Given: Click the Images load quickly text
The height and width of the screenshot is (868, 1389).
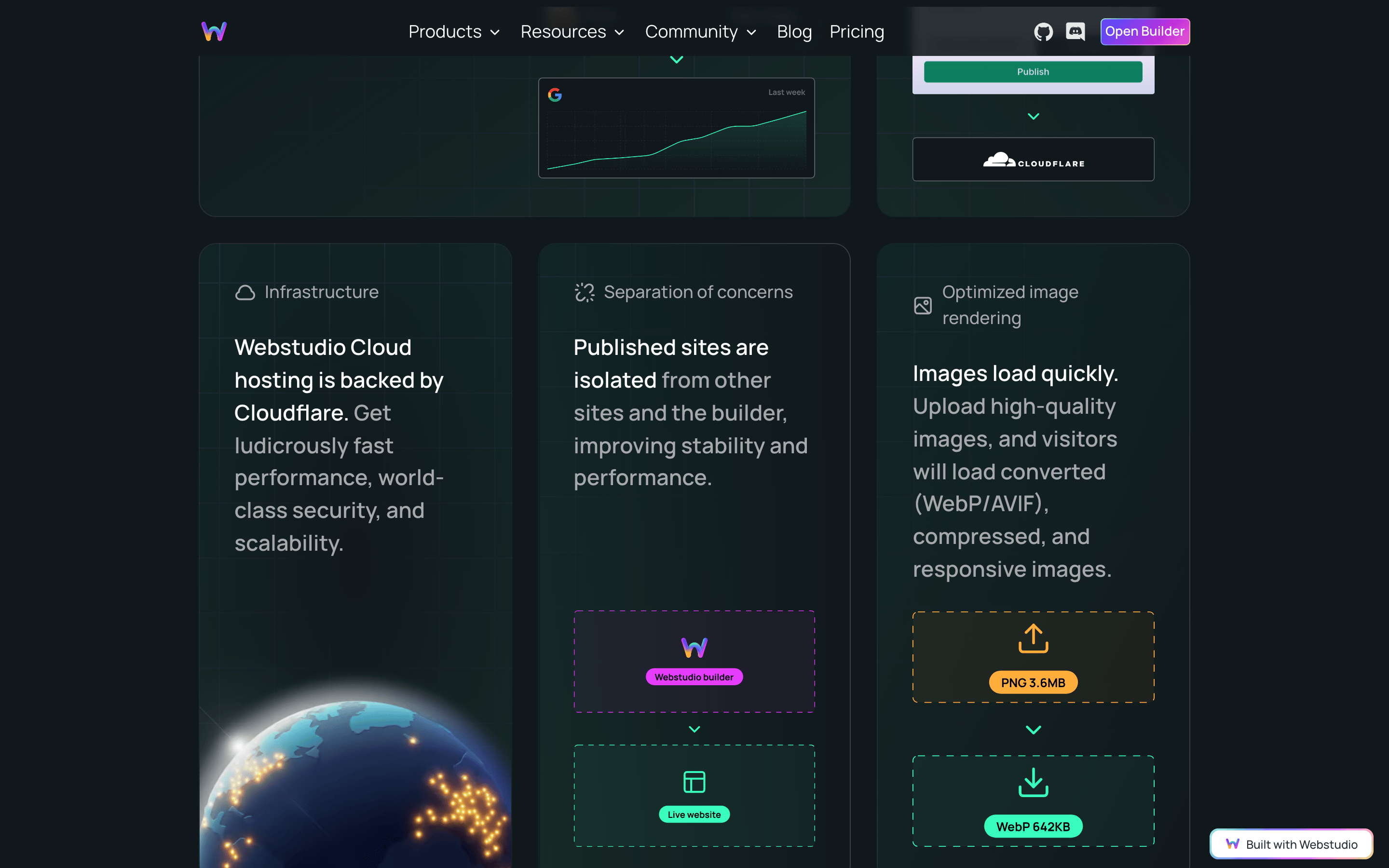Looking at the screenshot, I should [x=1015, y=374].
